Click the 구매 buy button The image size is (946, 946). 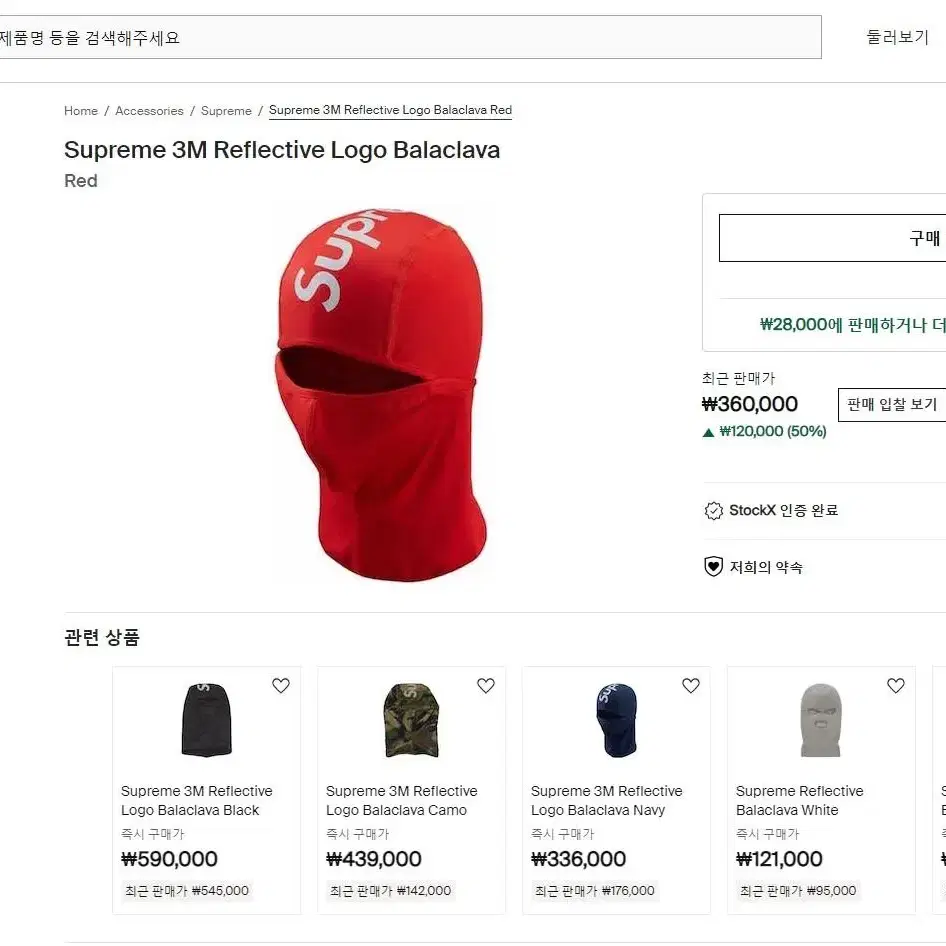click(x=833, y=238)
